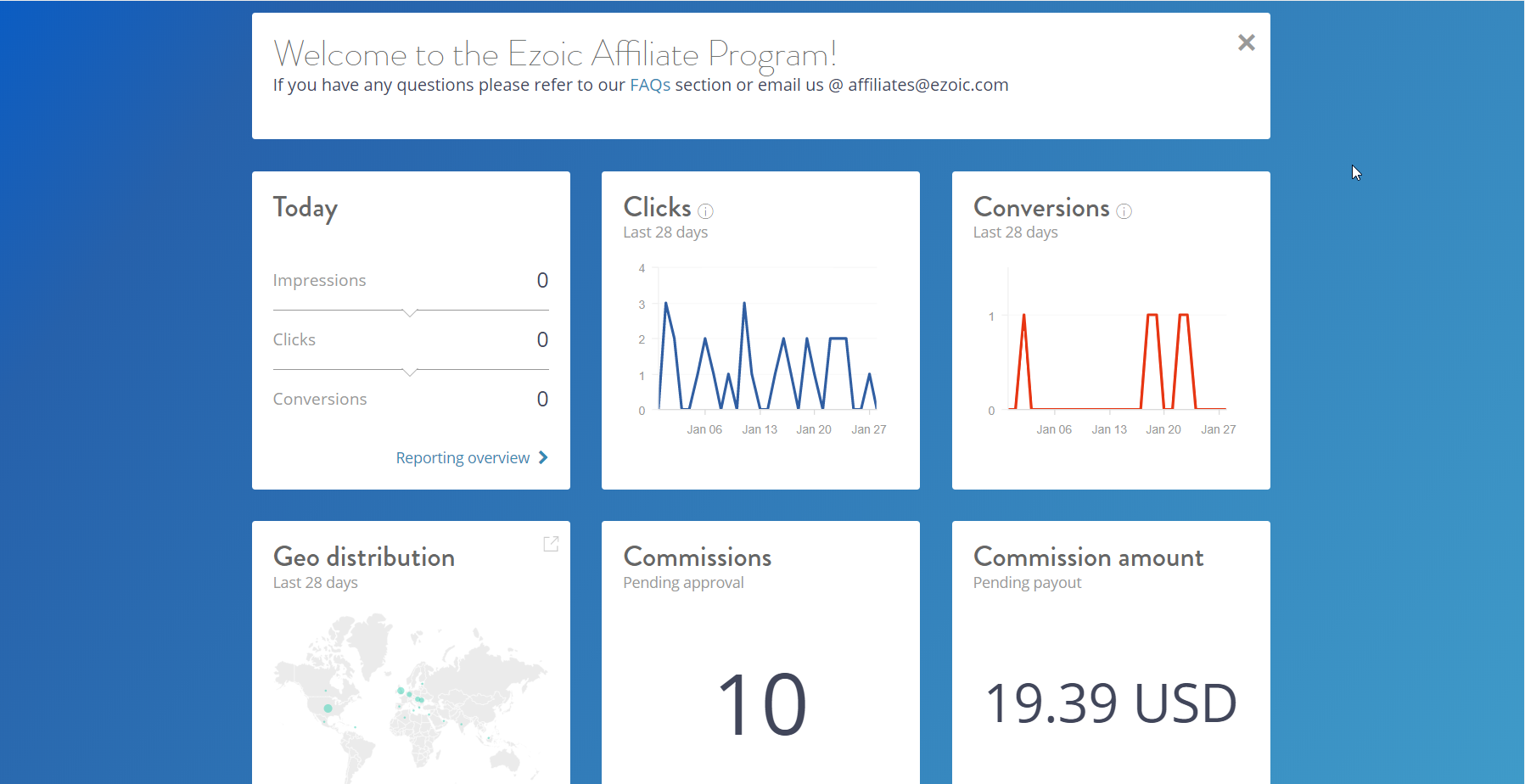
Task: Click the 19.39 USD commission amount
Action: pyautogui.click(x=1111, y=703)
